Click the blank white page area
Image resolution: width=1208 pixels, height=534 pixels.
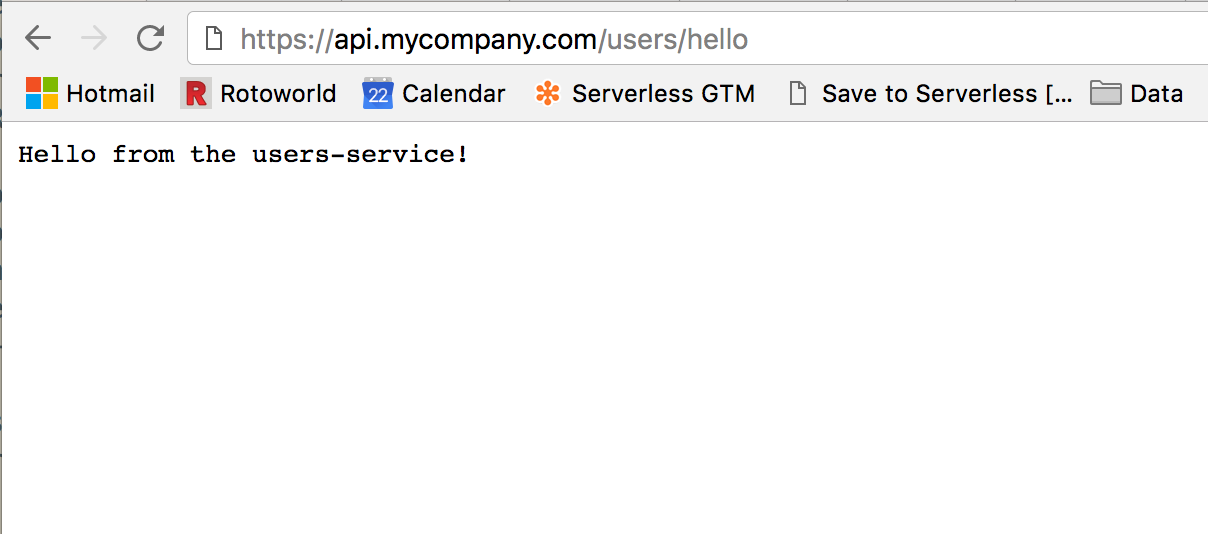click(x=600, y=350)
